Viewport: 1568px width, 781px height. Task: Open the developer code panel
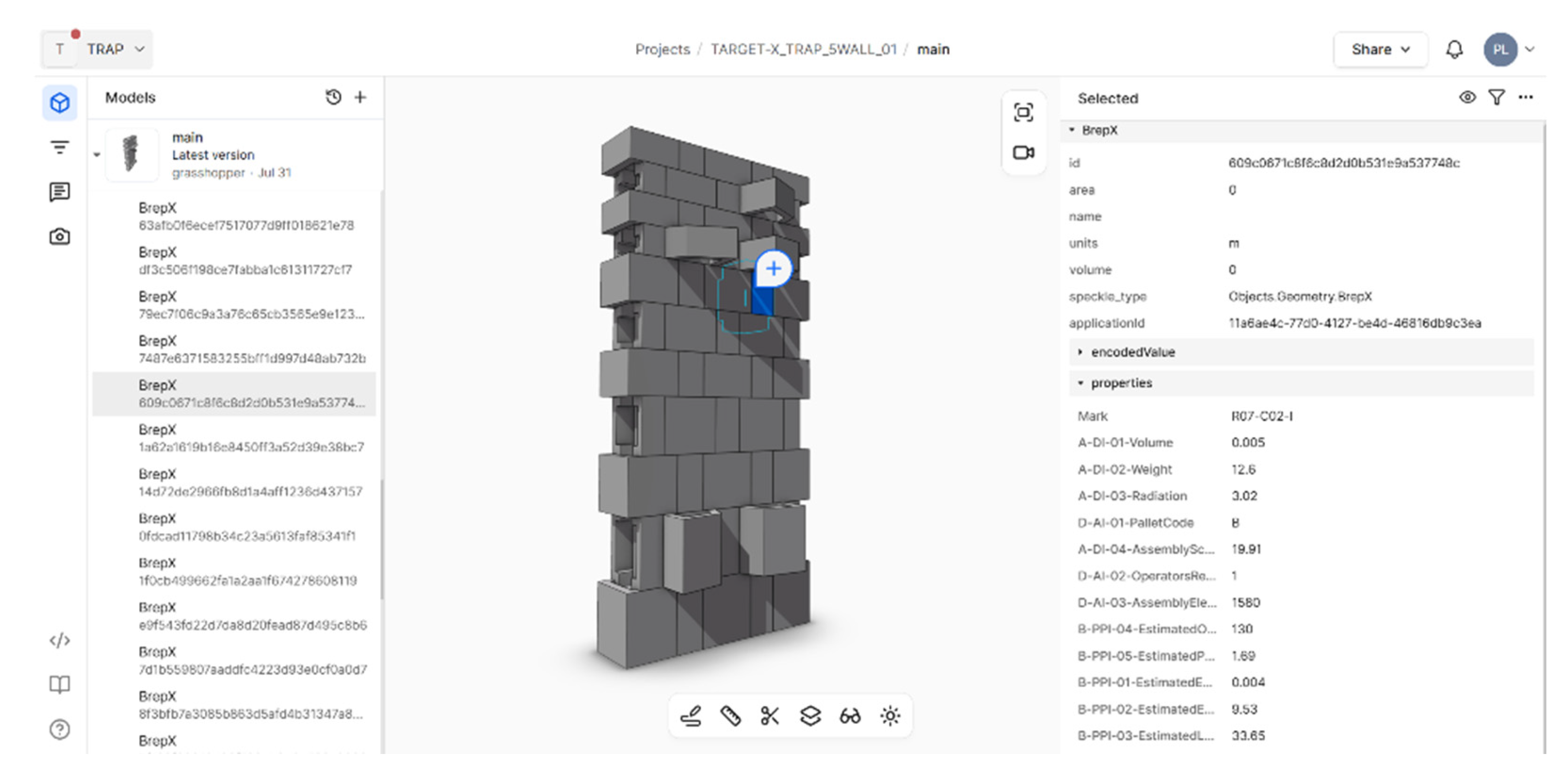(59, 640)
